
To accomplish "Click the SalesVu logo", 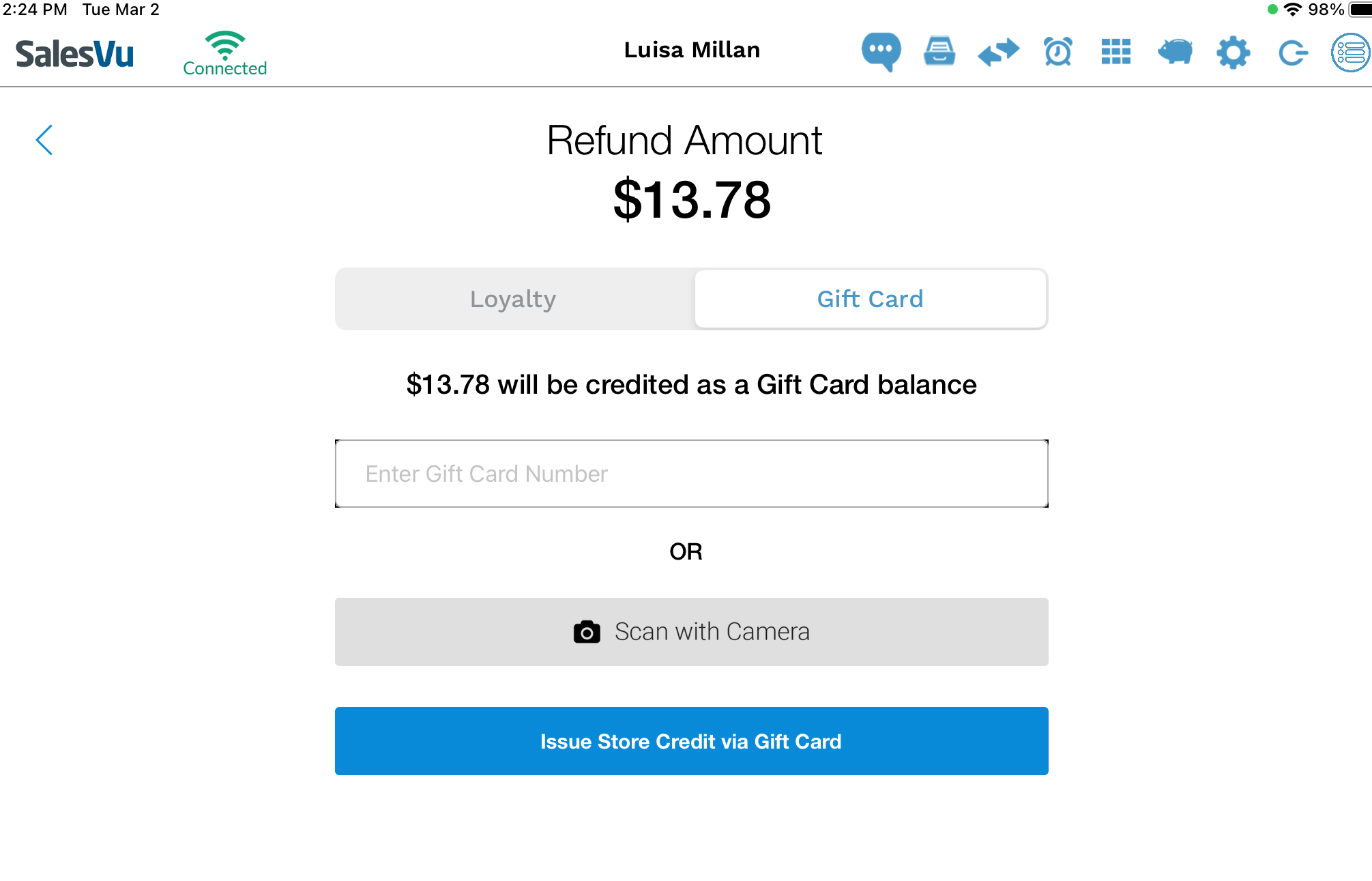I will point(75,54).
